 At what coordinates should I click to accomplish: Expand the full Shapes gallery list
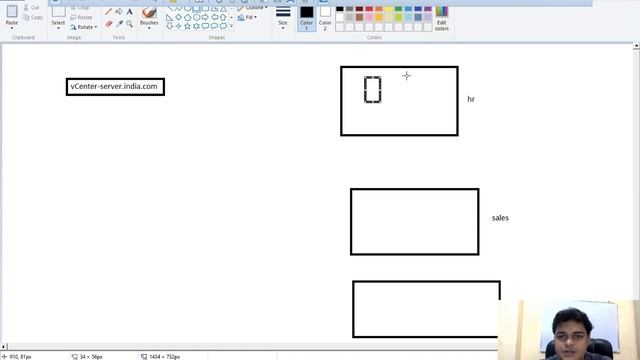(231, 26)
